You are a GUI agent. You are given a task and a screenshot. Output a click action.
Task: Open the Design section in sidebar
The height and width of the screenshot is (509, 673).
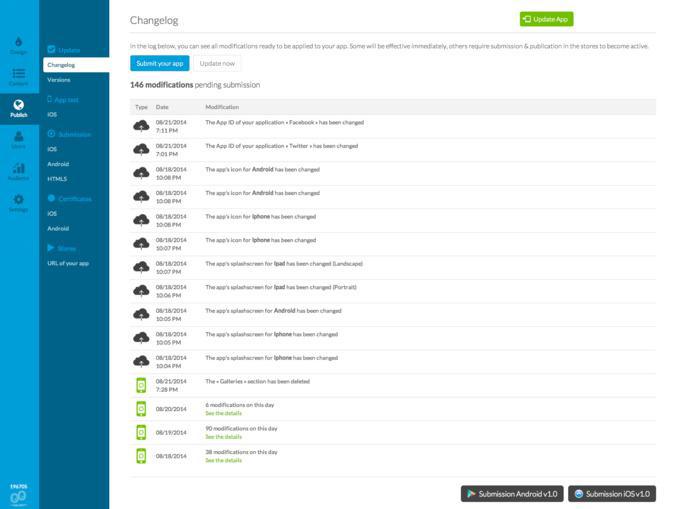[x=18, y=45]
